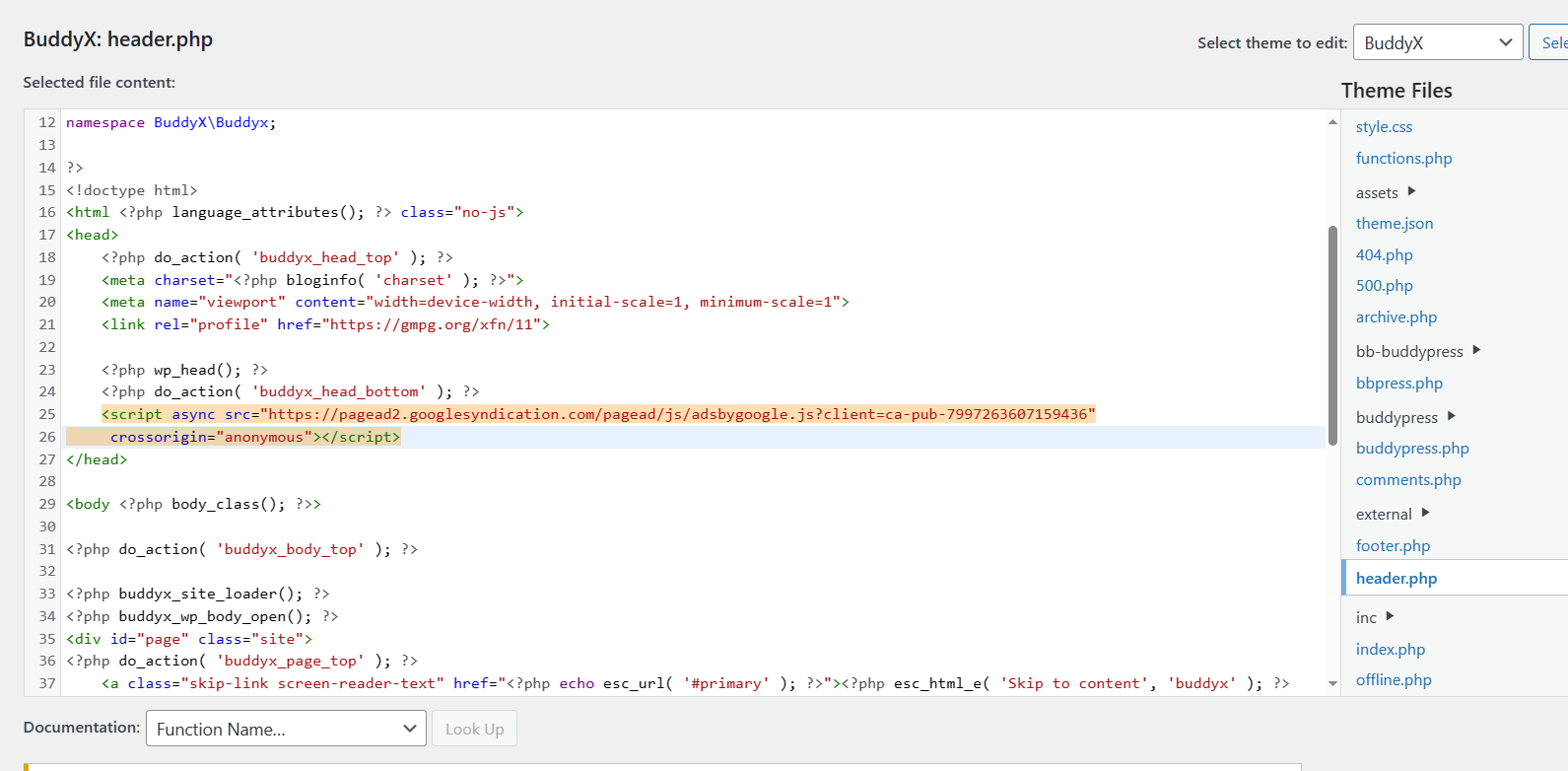Image resolution: width=1568 pixels, height=771 pixels.
Task: Click the code editor vertical scrollbar thumb
Action: (1332, 335)
